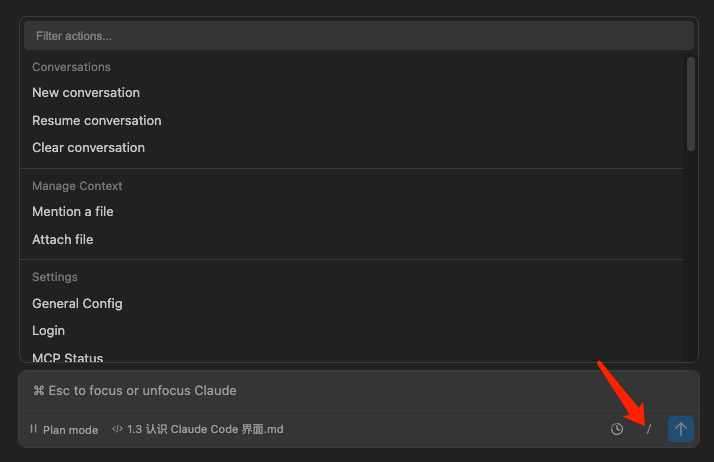Viewport: 714px width, 462px height.
Task: Click the code file icon
Action: [x=118, y=429]
